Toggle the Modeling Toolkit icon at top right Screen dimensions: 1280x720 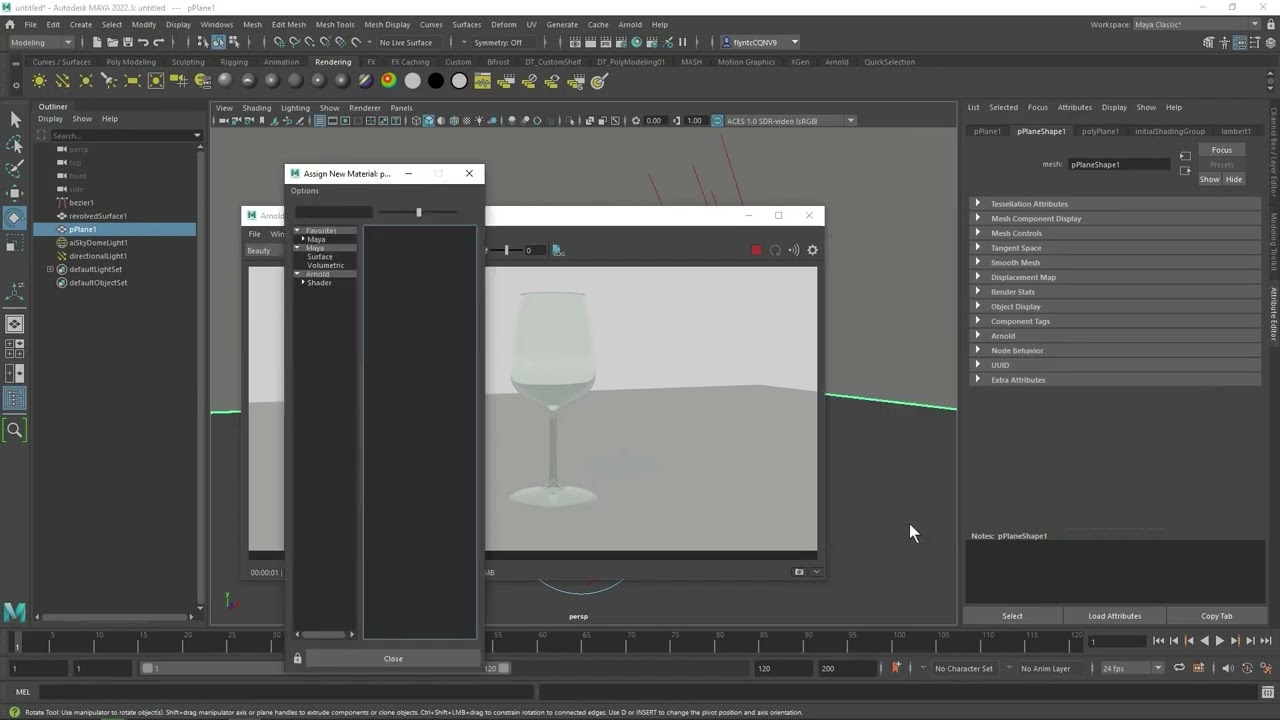click(1209, 42)
